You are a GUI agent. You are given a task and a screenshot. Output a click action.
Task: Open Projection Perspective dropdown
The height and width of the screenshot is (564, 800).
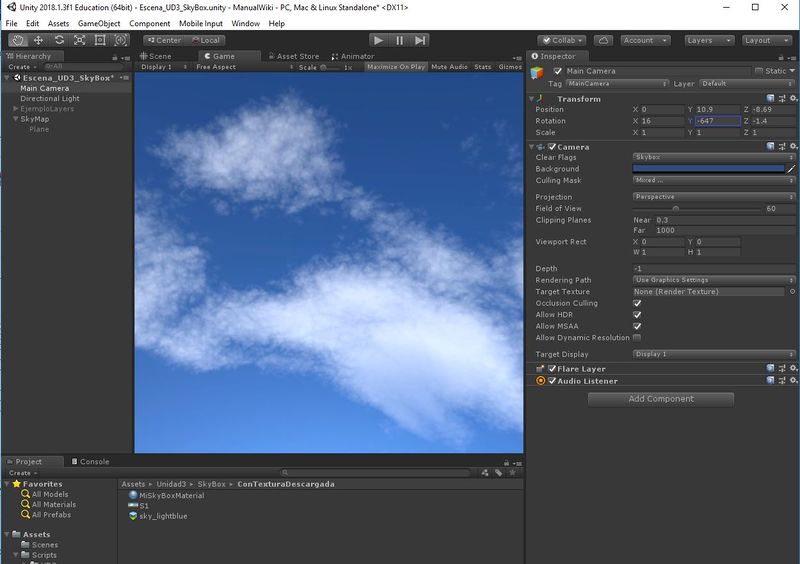coord(714,197)
